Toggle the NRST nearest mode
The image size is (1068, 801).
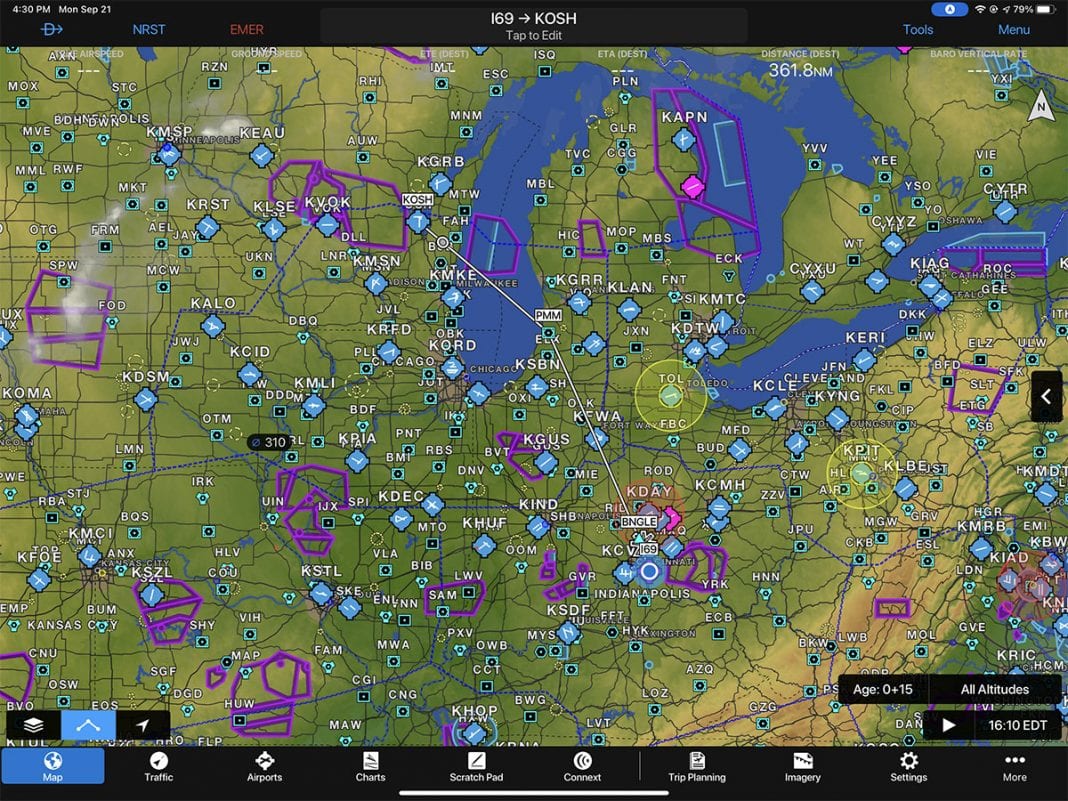[x=148, y=29]
